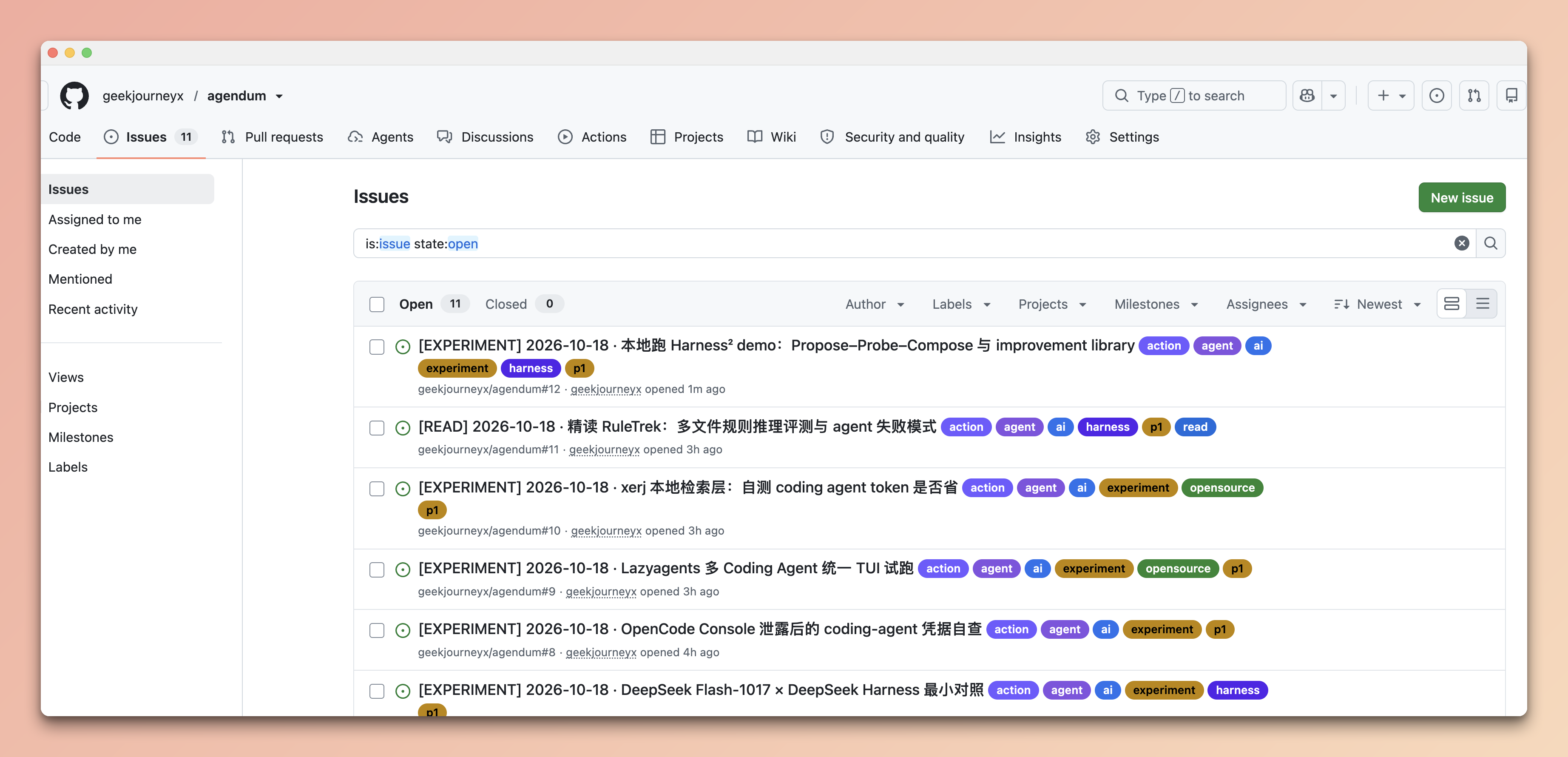Open the notifications inbox icon
Image resolution: width=1568 pixels, height=757 pixels.
[1511, 96]
